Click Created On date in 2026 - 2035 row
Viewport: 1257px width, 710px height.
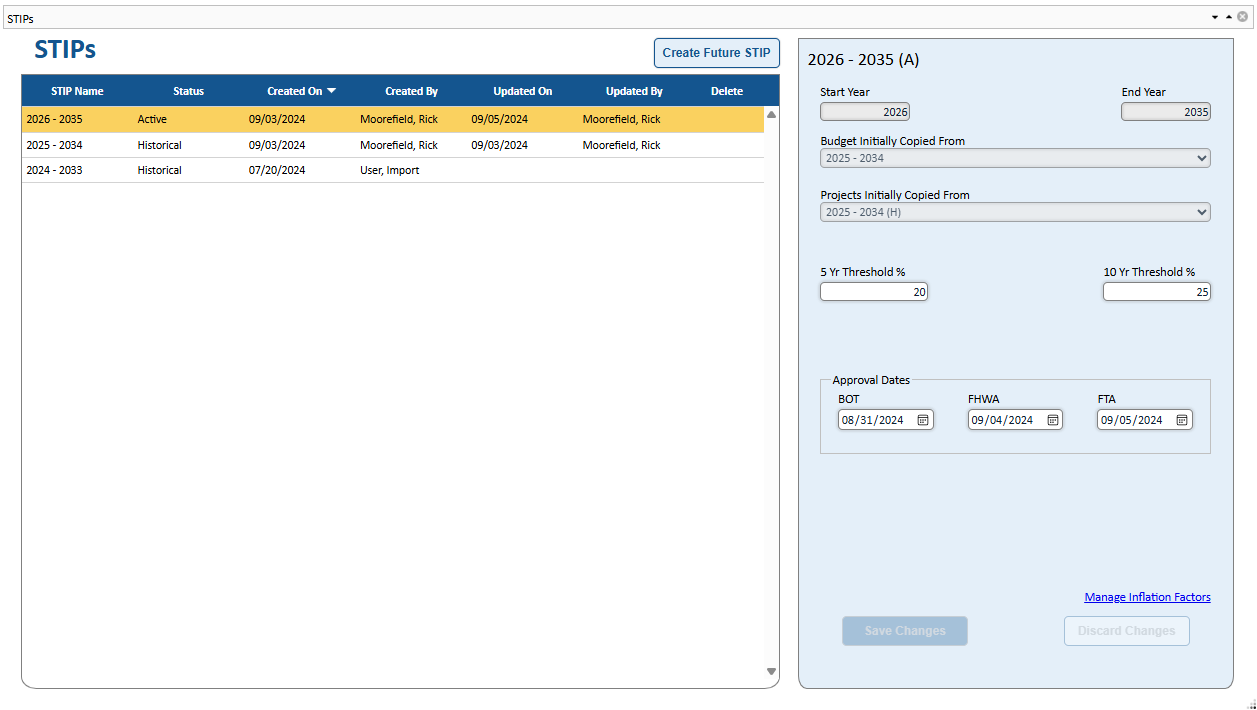(x=277, y=119)
